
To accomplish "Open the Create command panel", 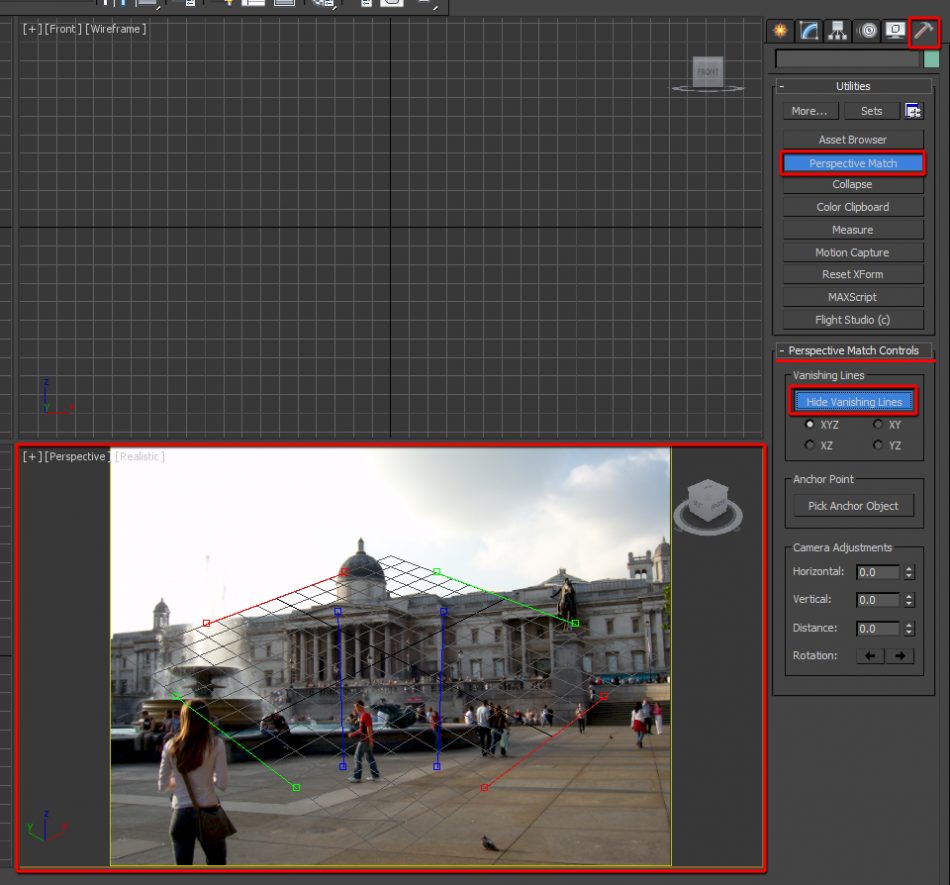I will coord(779,30).
